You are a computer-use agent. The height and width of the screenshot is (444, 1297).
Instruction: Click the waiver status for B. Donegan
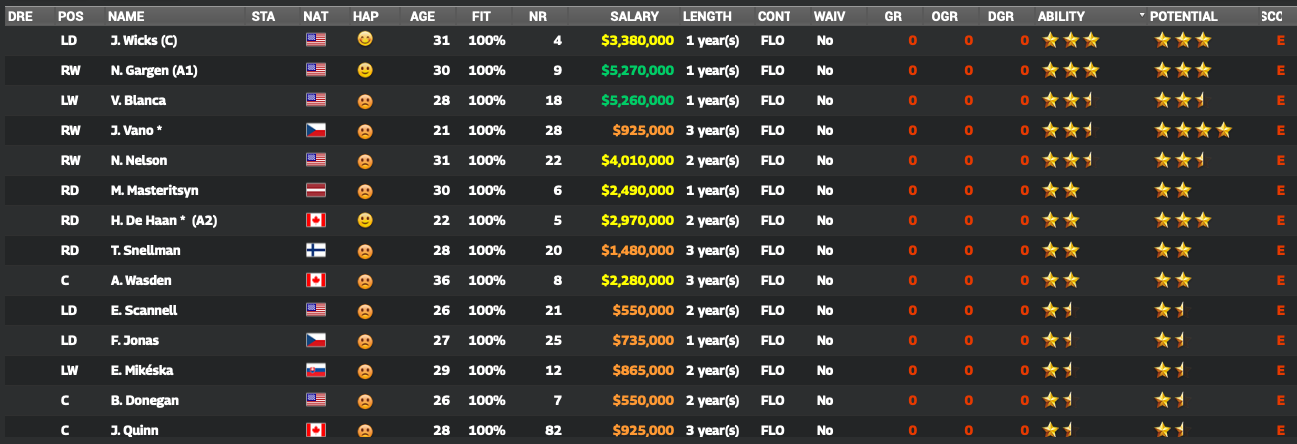[x=824, y=401]
